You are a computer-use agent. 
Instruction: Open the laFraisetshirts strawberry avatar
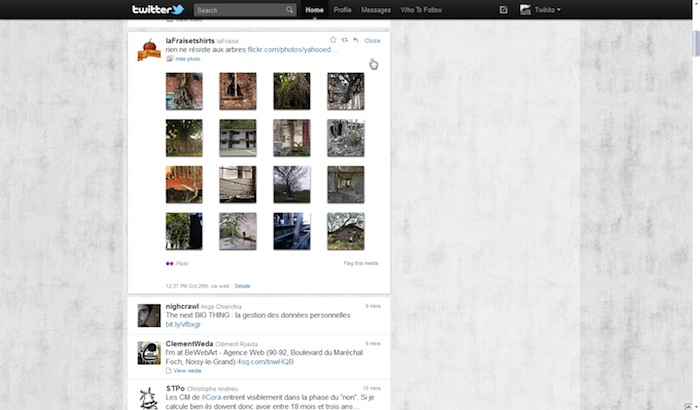click(x=149, y=49)
